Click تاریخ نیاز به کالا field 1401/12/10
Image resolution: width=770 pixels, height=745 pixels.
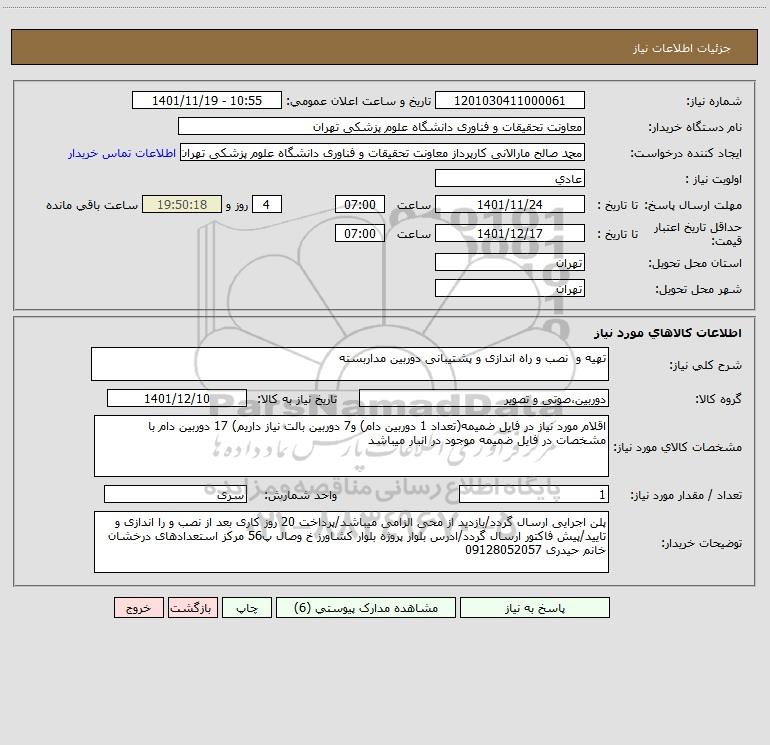pos(177,398)
